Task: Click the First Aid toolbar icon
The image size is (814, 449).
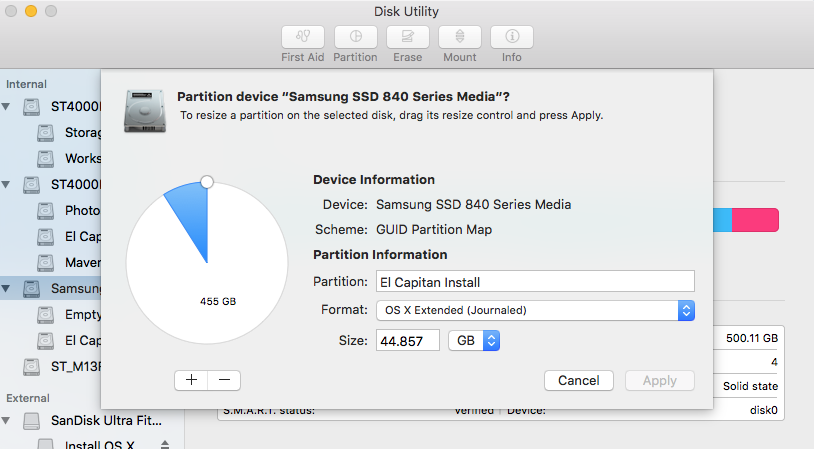Action: 303,37
